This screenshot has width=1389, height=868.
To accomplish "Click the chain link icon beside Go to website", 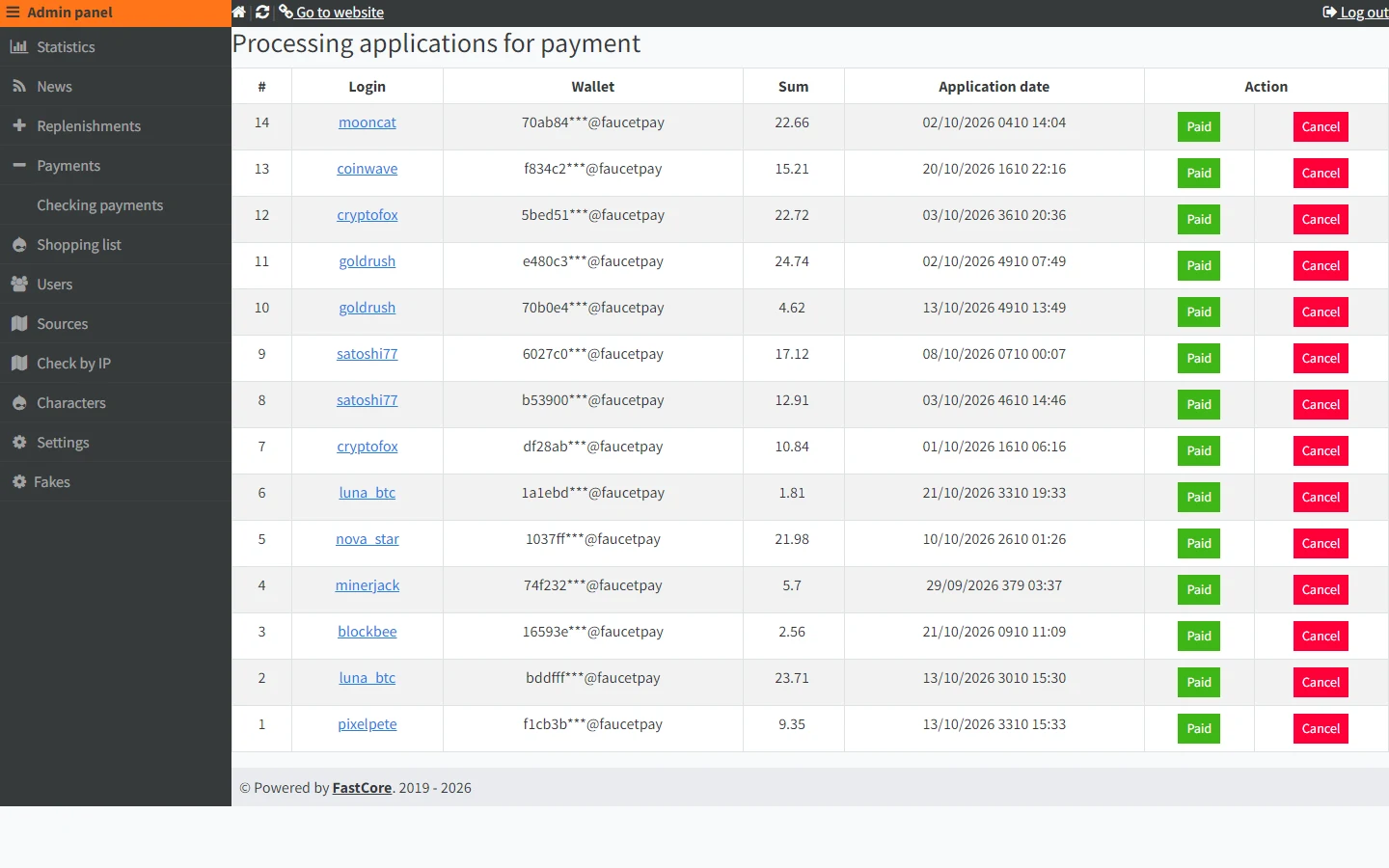I will click(x=286, y=12).
